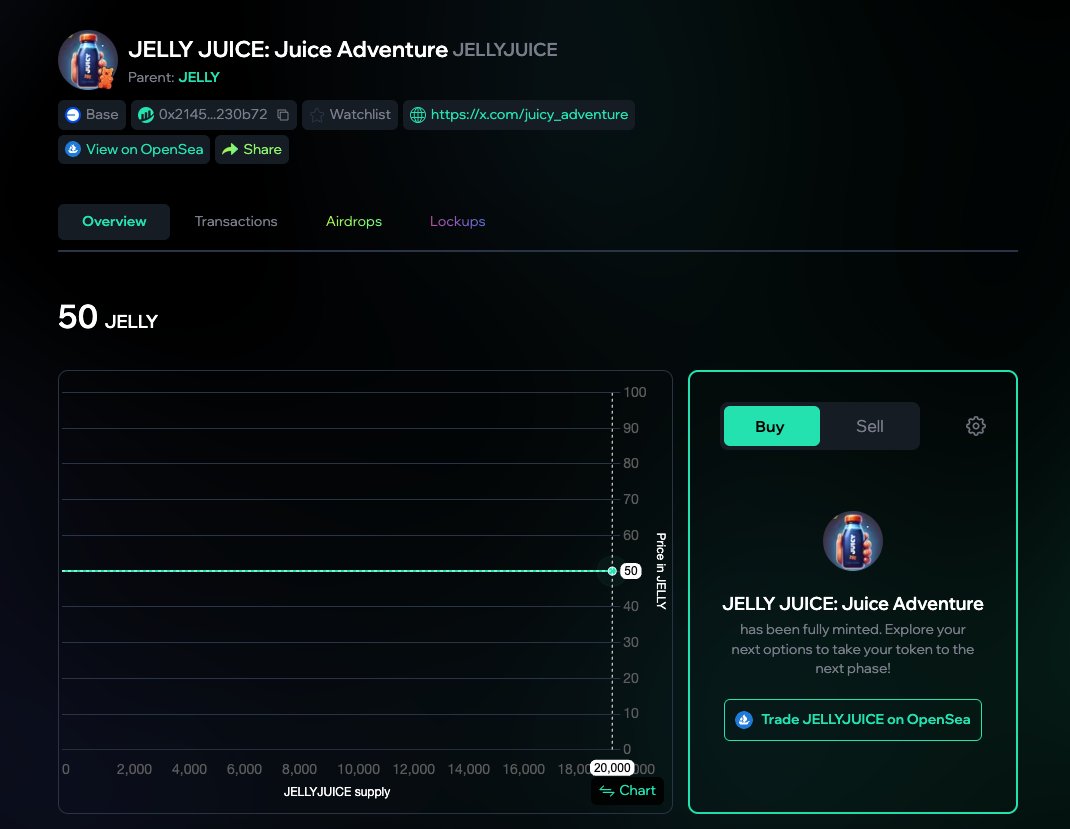Select the Overview tab
Image resolution: width=1070 pixels, height=829 pixels.
(x=114, y=221)
